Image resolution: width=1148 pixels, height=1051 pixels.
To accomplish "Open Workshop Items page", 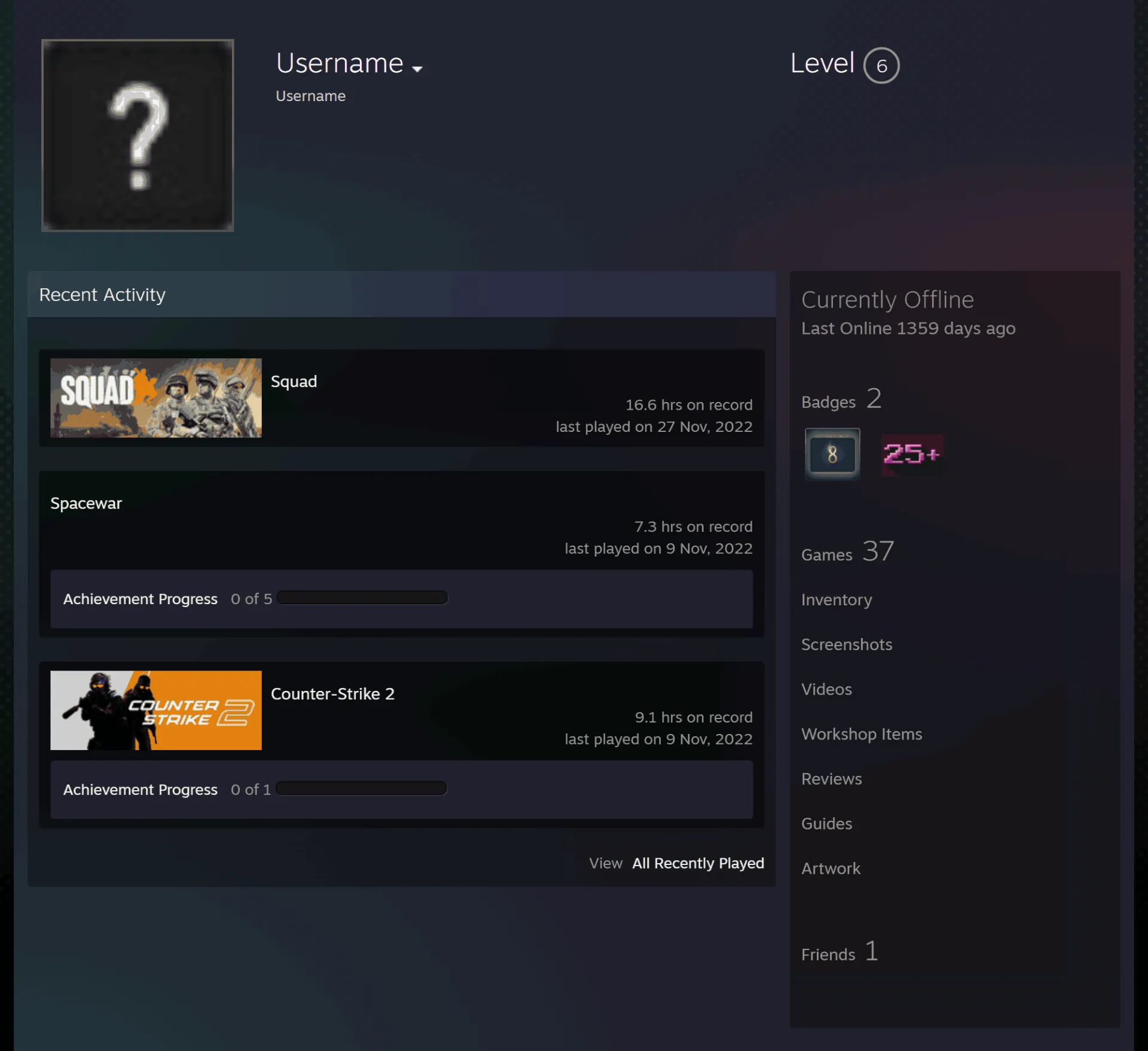I will (862, 734).
